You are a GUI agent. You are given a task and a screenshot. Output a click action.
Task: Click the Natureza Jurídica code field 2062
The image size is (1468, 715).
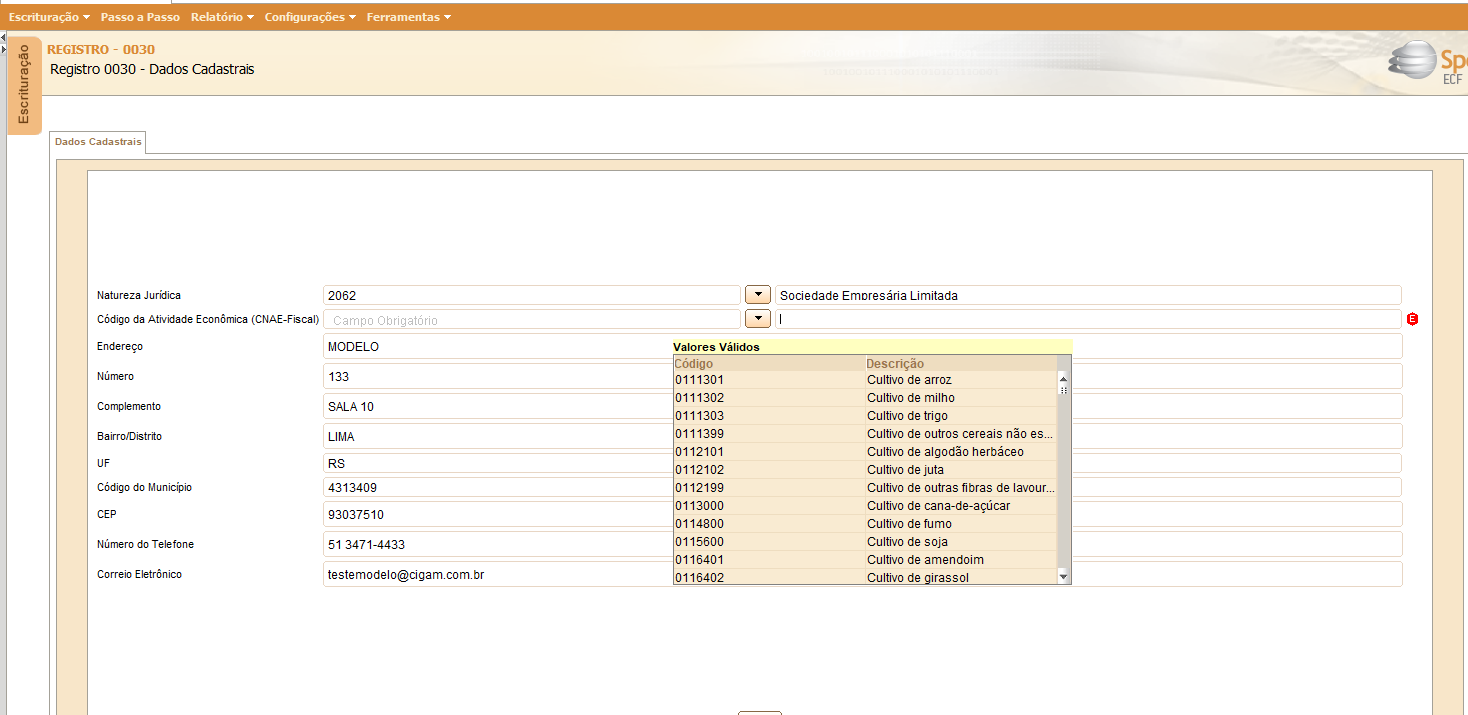[531, 295]
